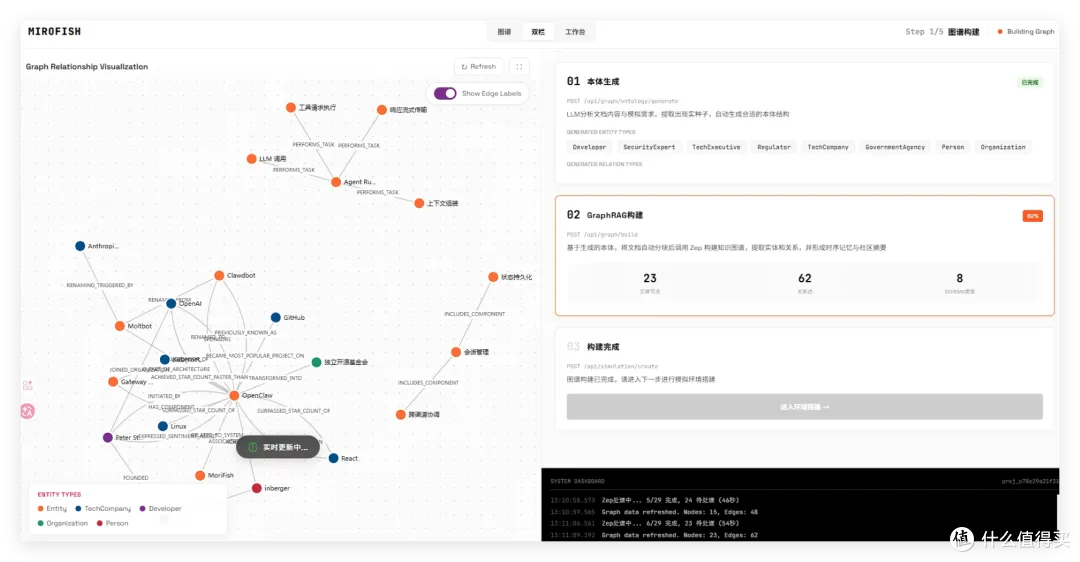Select the Gateway graph node
The image size is (1080, 562).
113,382
